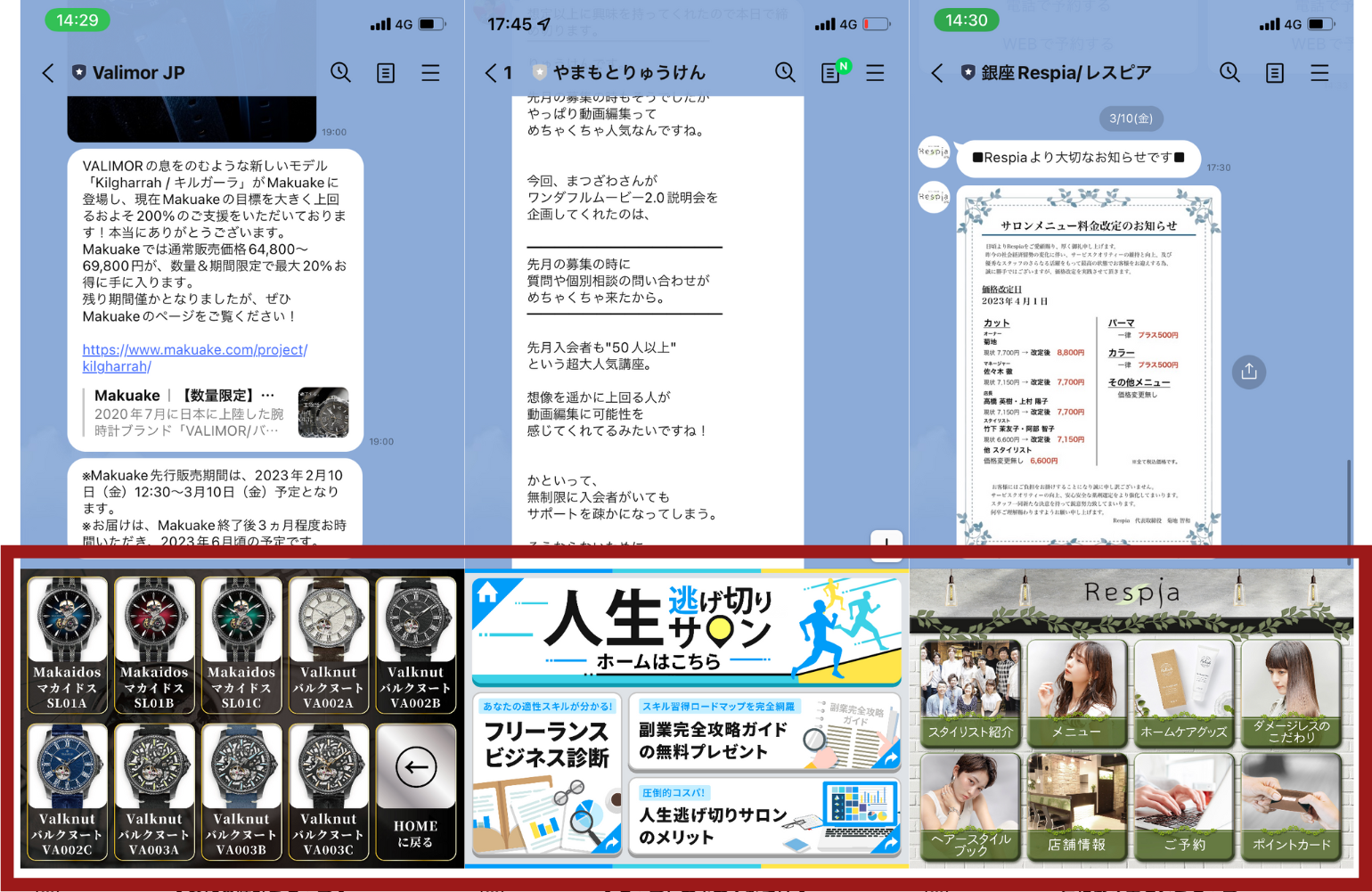Select Valknut VA002B watch tile
The image size is (1372, 892).
415,644
